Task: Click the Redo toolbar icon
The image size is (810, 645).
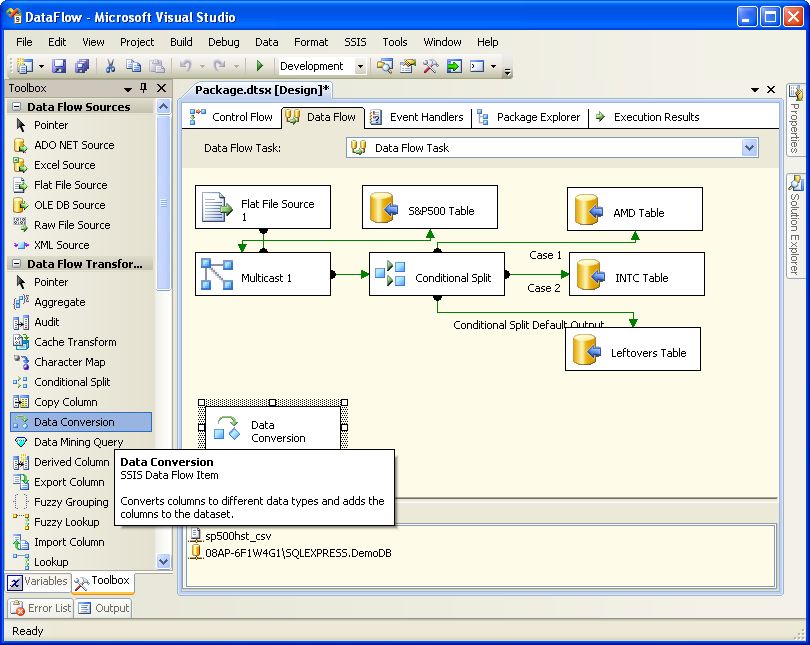Action: [220, 66]
